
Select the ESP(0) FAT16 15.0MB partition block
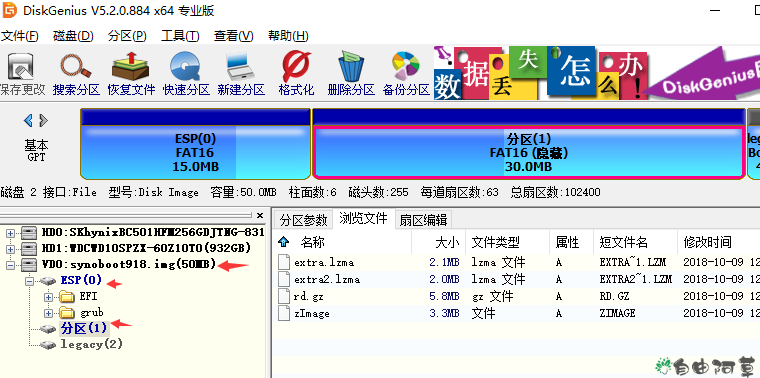point(195,144)
